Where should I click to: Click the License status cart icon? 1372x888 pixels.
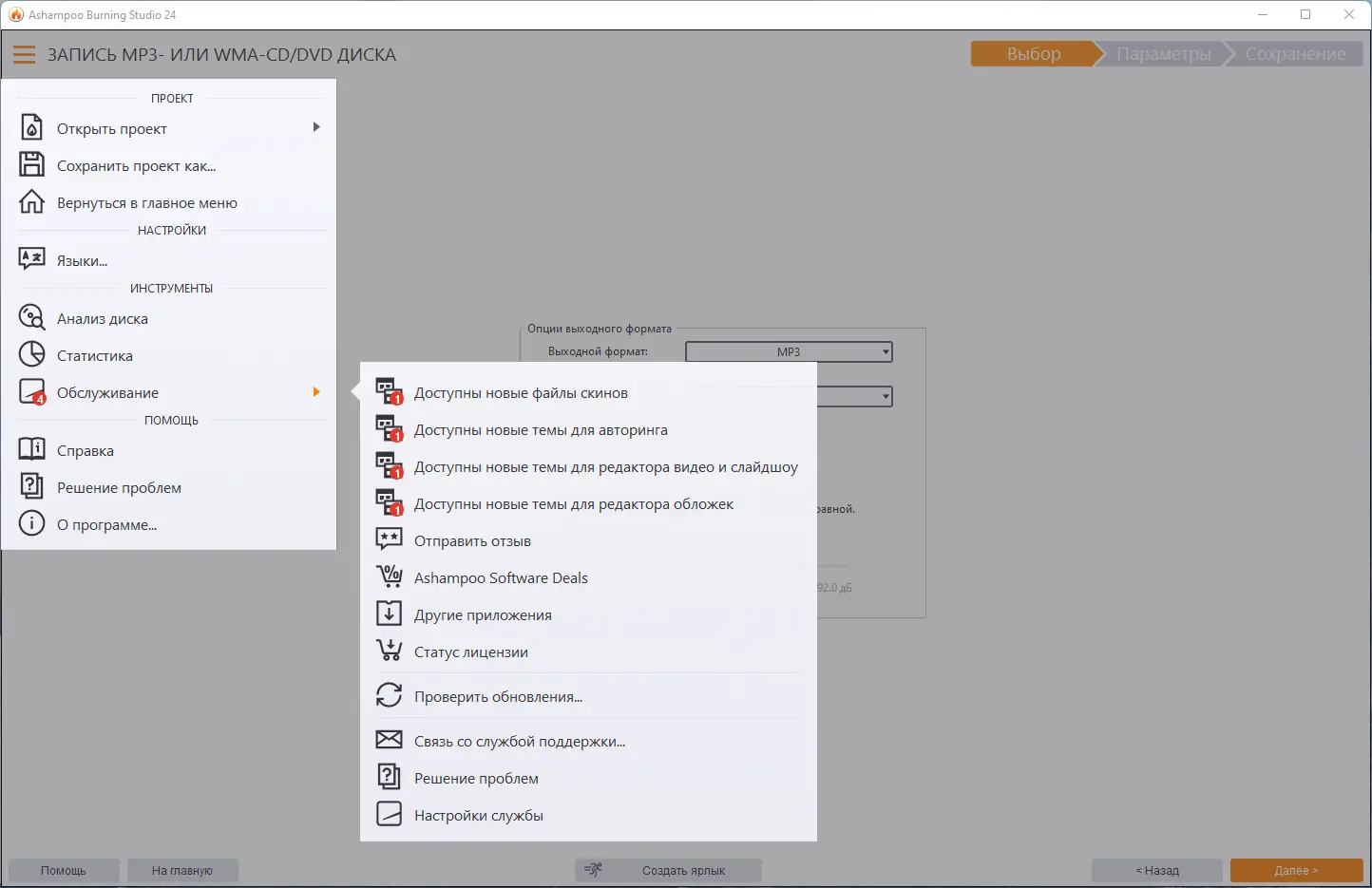[x=389, y=652]
